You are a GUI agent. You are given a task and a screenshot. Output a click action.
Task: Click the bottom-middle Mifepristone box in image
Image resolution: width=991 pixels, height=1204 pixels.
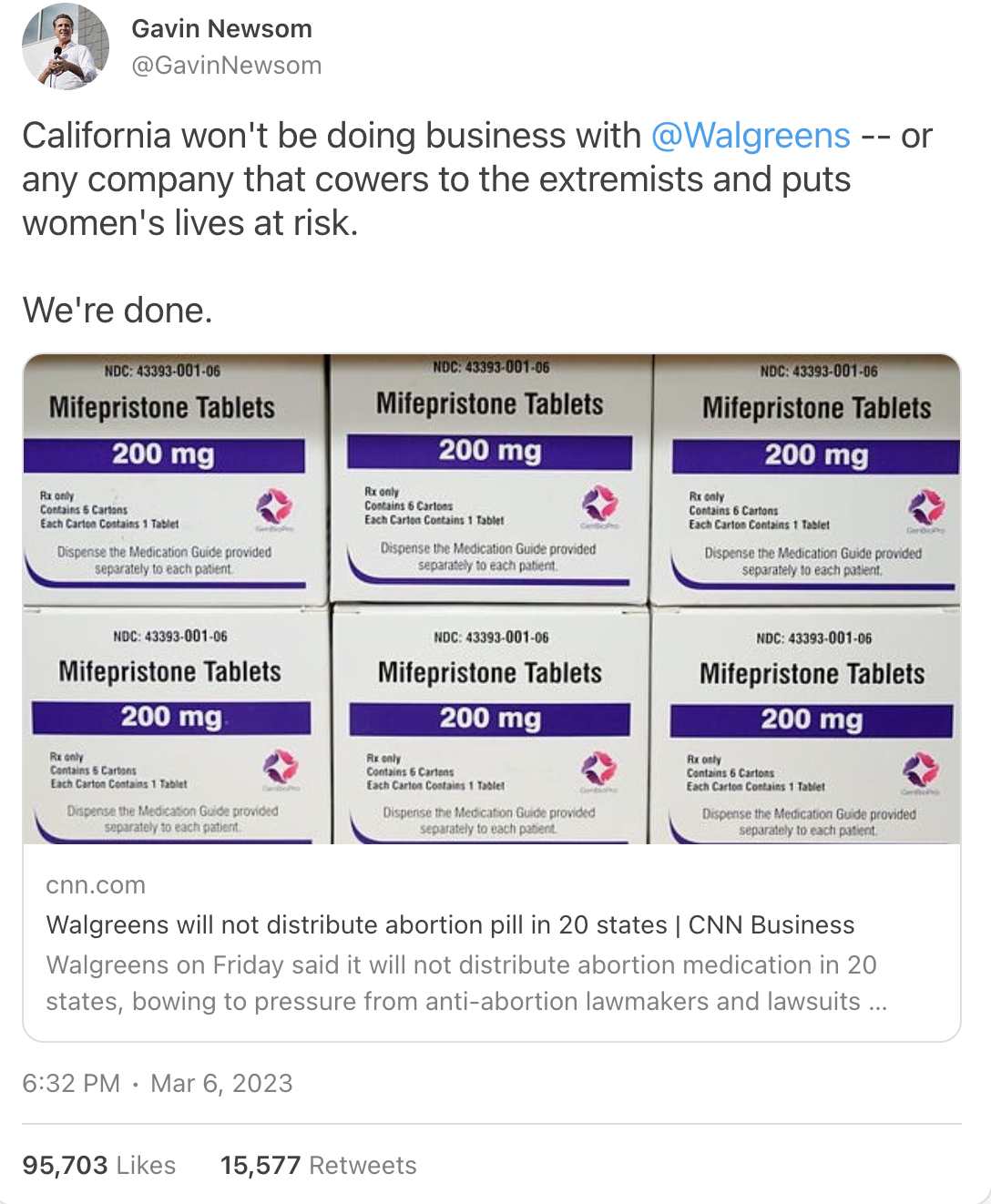pyautogui.click(x=490, y=727)
